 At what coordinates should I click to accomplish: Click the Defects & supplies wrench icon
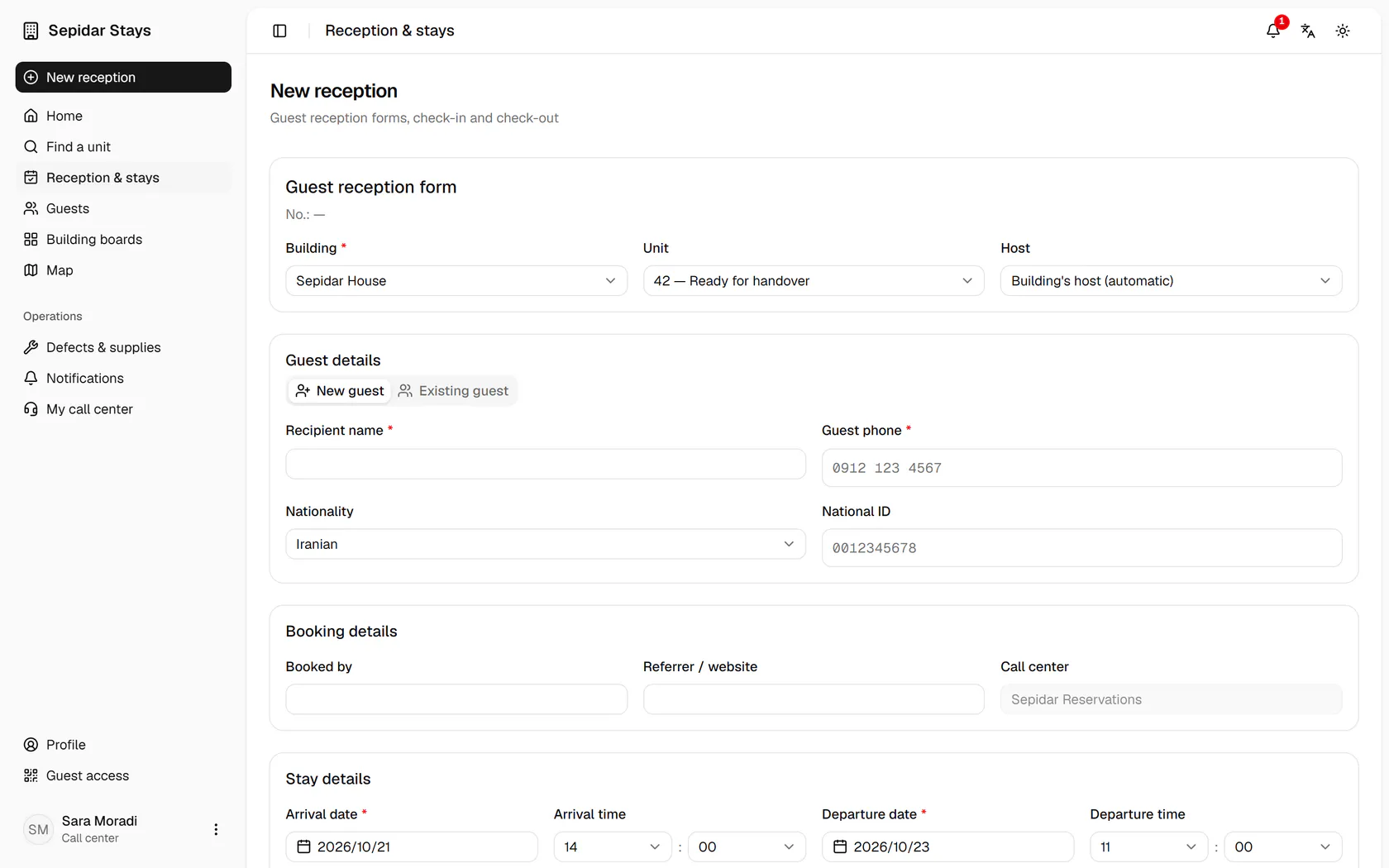tap(31, 347)
